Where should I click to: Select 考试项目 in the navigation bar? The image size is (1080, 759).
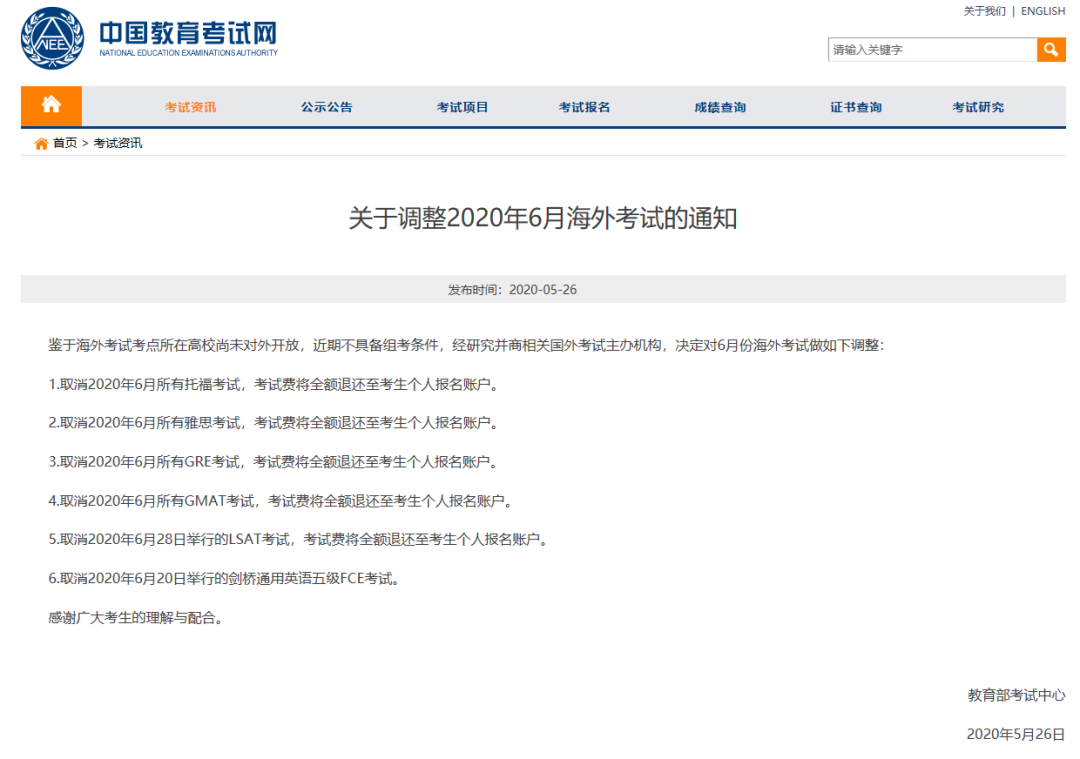tap(462, 107)
